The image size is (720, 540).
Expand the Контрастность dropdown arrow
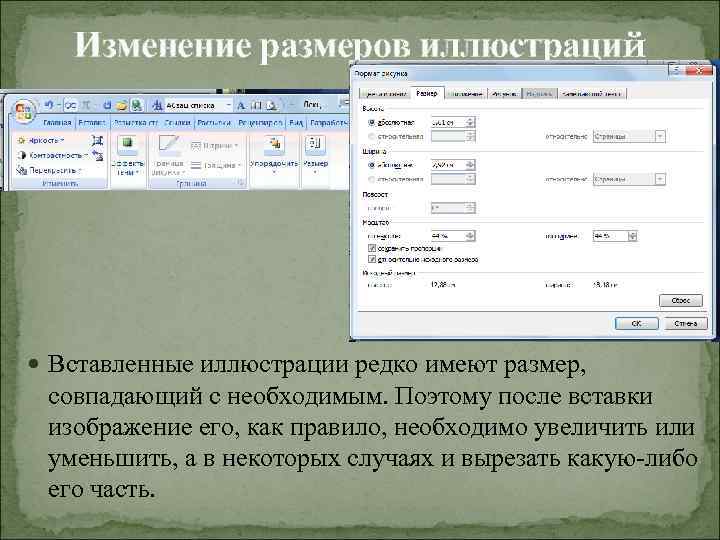tap(86, 156)
